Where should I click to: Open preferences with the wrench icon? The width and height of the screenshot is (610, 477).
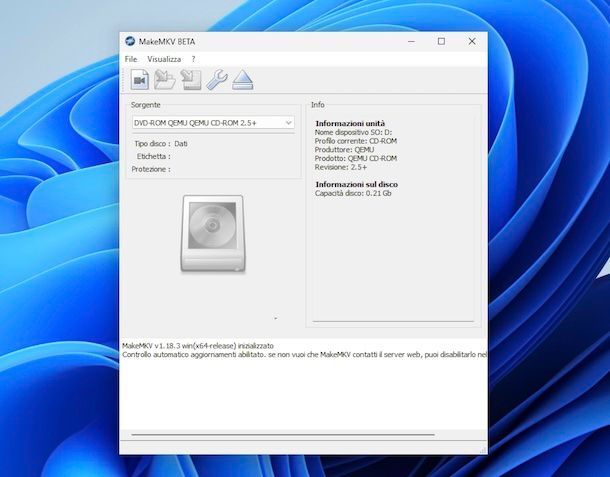(x=217, y=81)
